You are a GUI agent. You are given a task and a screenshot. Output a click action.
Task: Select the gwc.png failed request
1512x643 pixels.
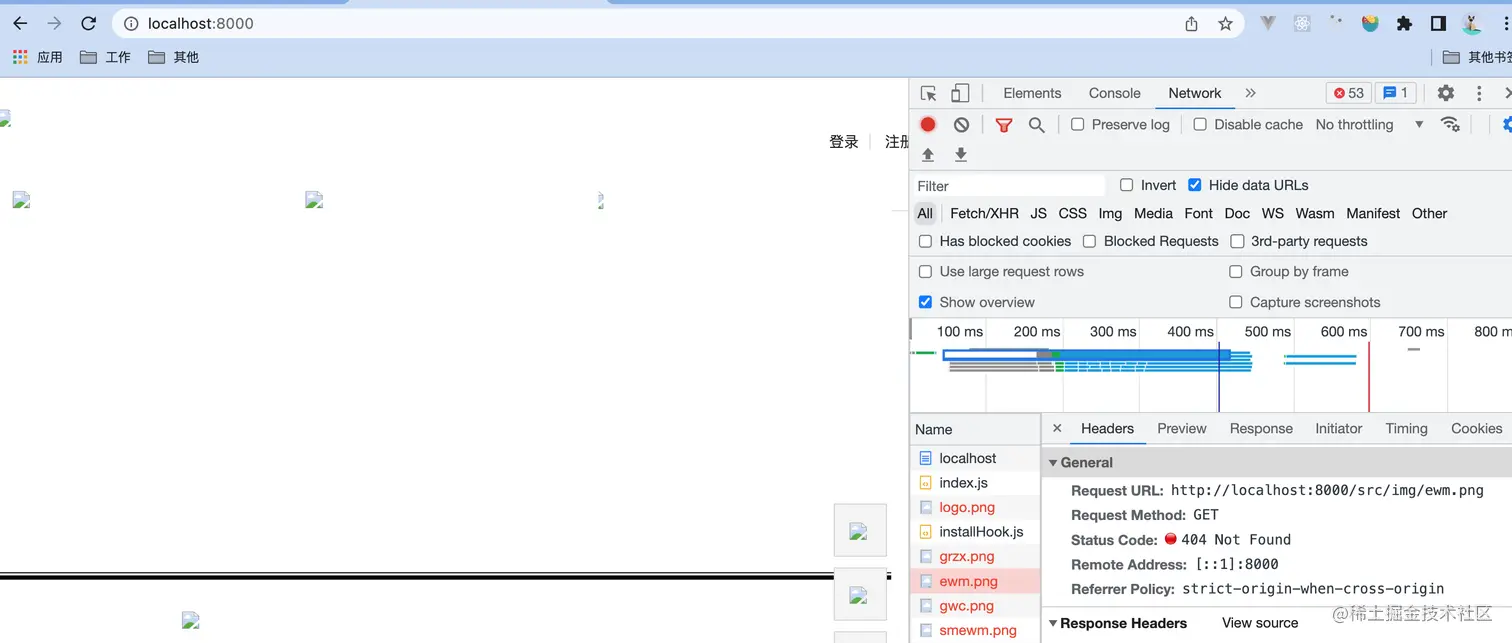point(975,606)
